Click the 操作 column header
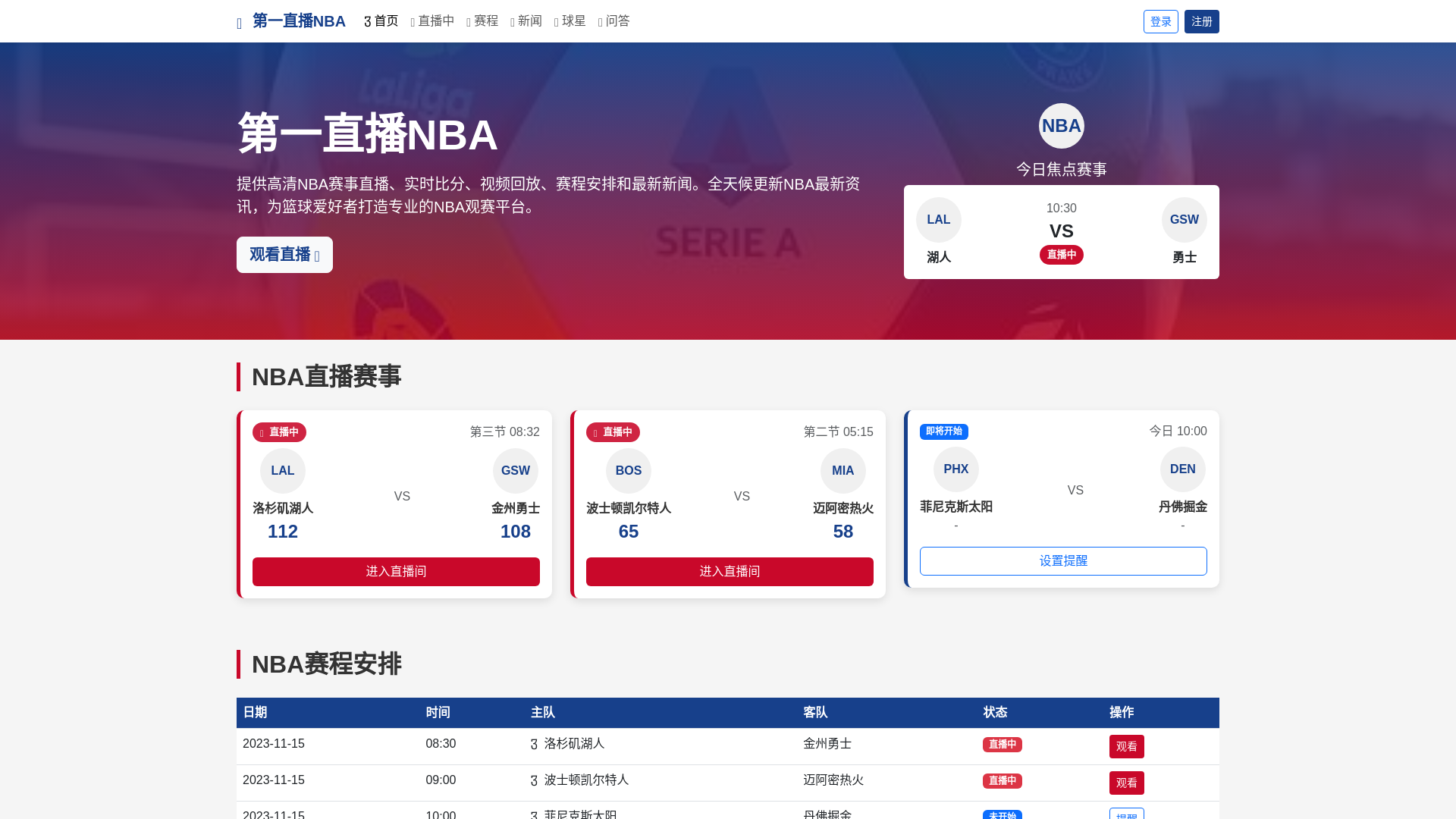1456x819 pixels. click(x=1122, y=713)
